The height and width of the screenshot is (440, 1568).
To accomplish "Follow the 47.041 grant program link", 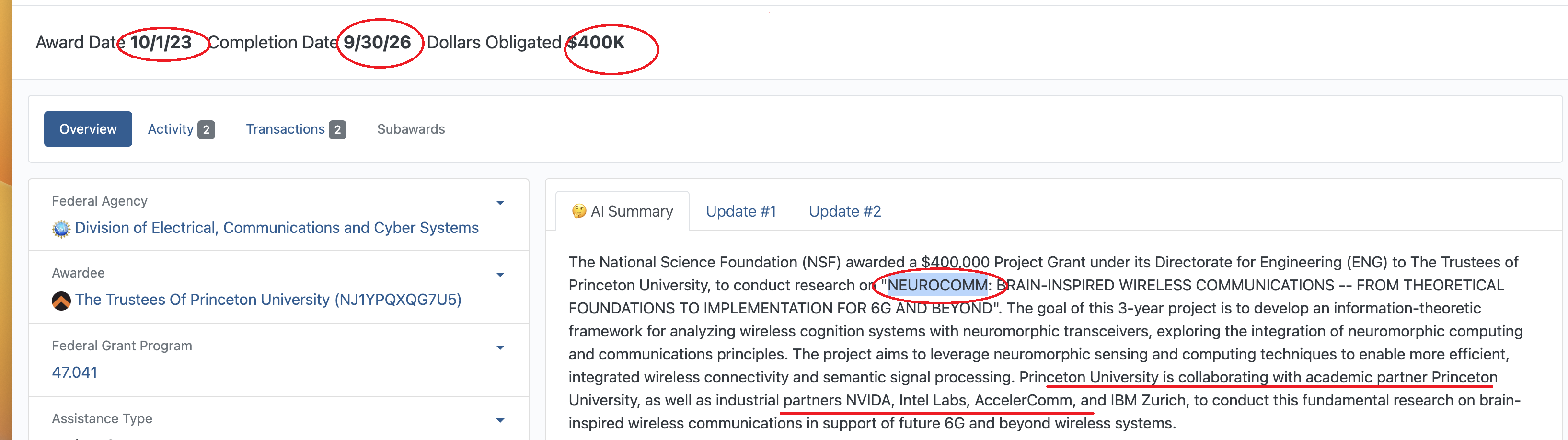I will (x=74, y=372).
